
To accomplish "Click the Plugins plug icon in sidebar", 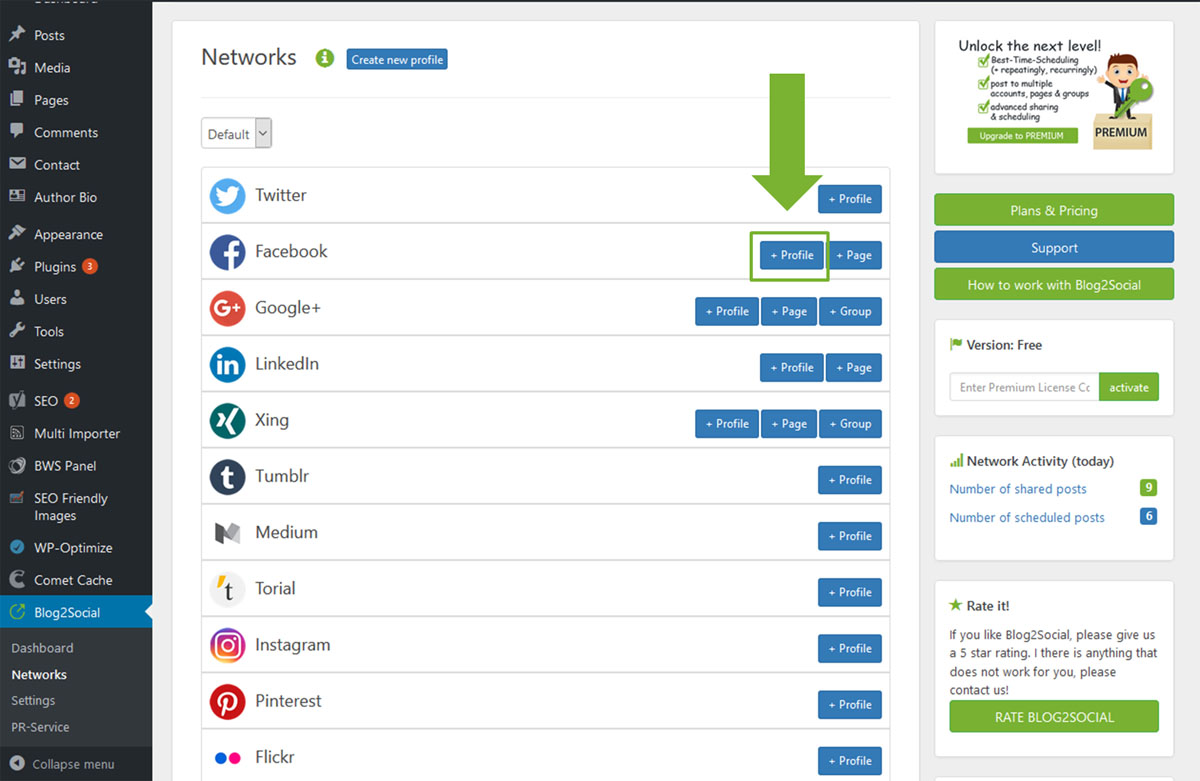I will click(17, 267).
